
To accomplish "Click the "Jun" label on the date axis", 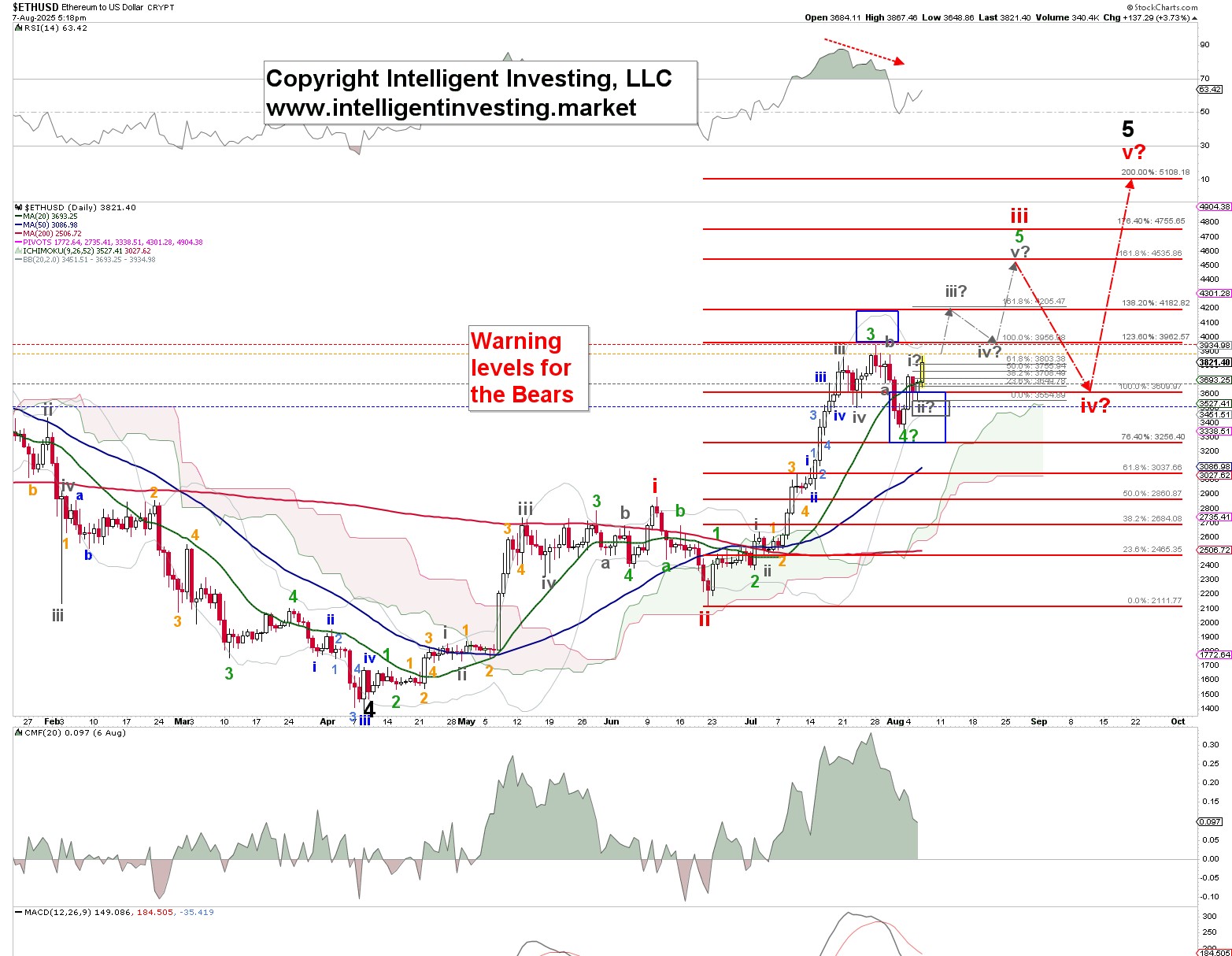I will tap(612, 721).
